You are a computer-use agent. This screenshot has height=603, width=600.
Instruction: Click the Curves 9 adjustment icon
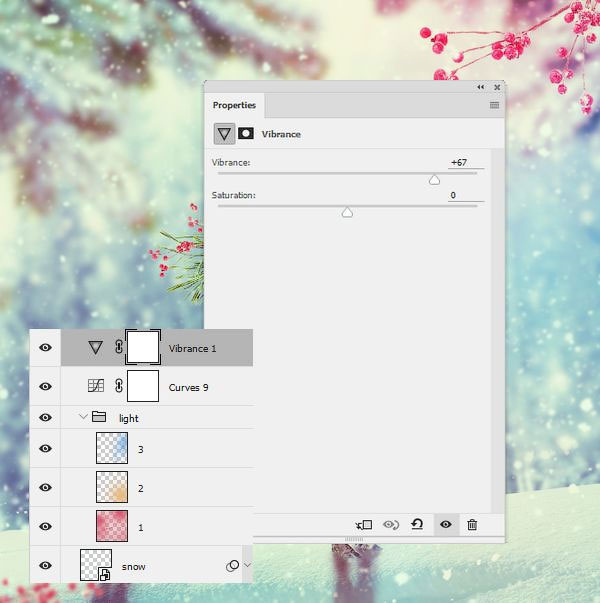[x=96, y=386]
